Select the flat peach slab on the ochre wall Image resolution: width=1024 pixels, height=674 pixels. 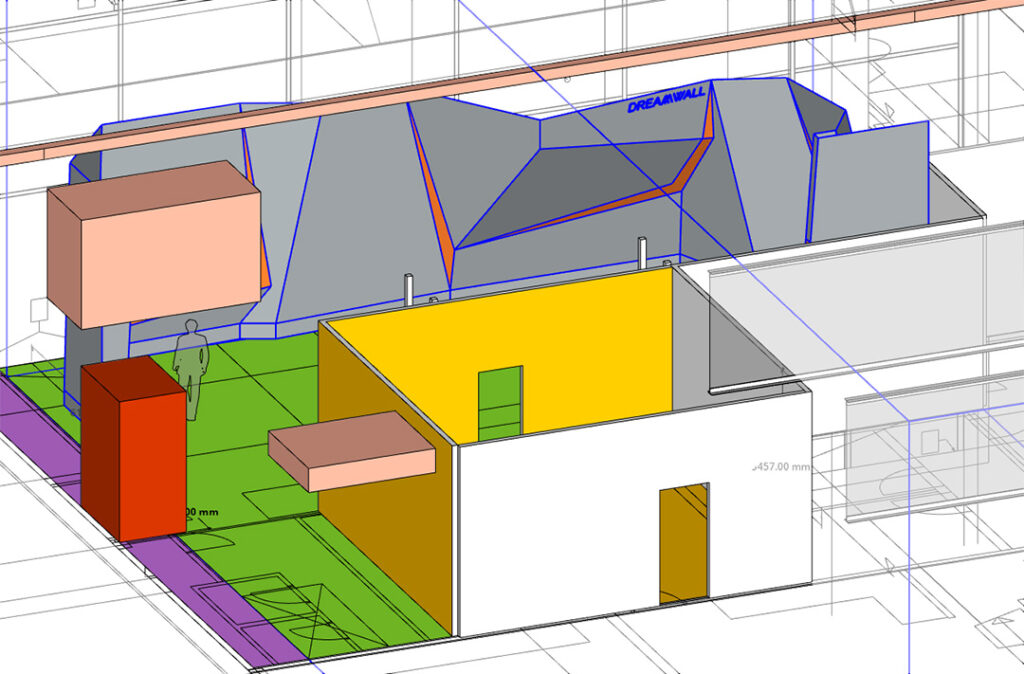pos(352,451)
